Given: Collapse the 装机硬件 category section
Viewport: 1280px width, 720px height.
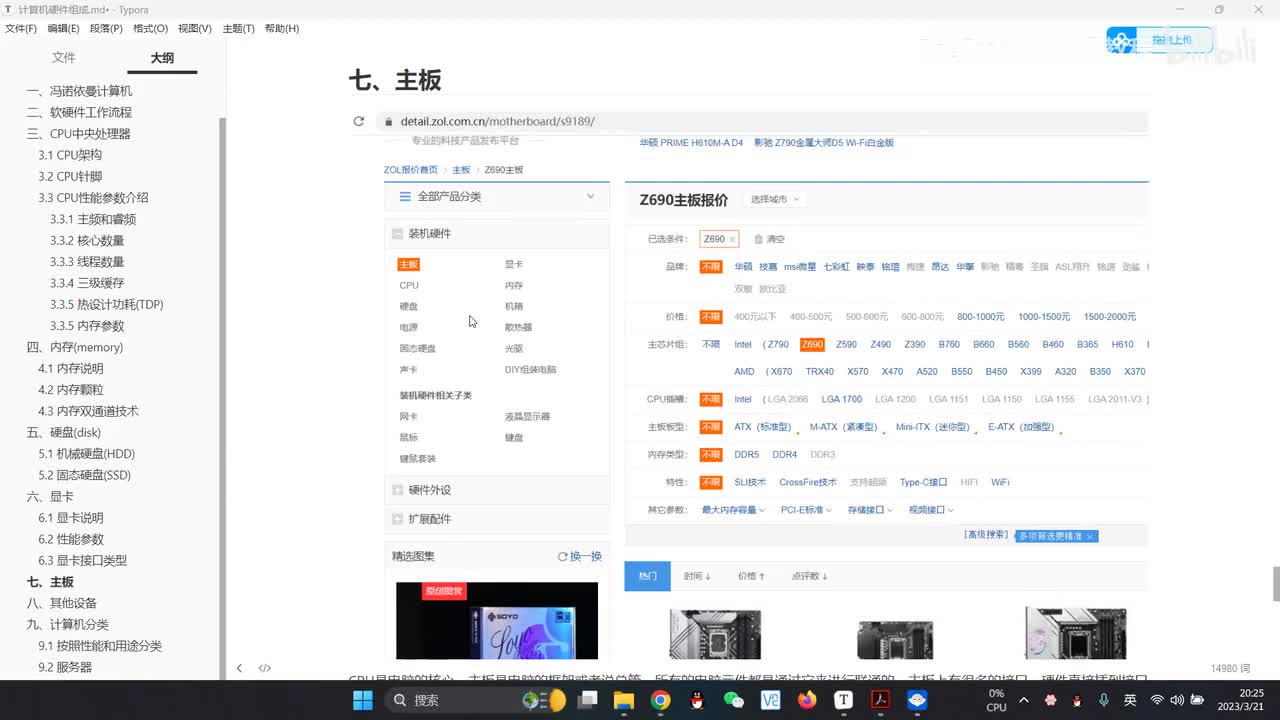Looking at the screenshot, I should (x=397, y=234).
